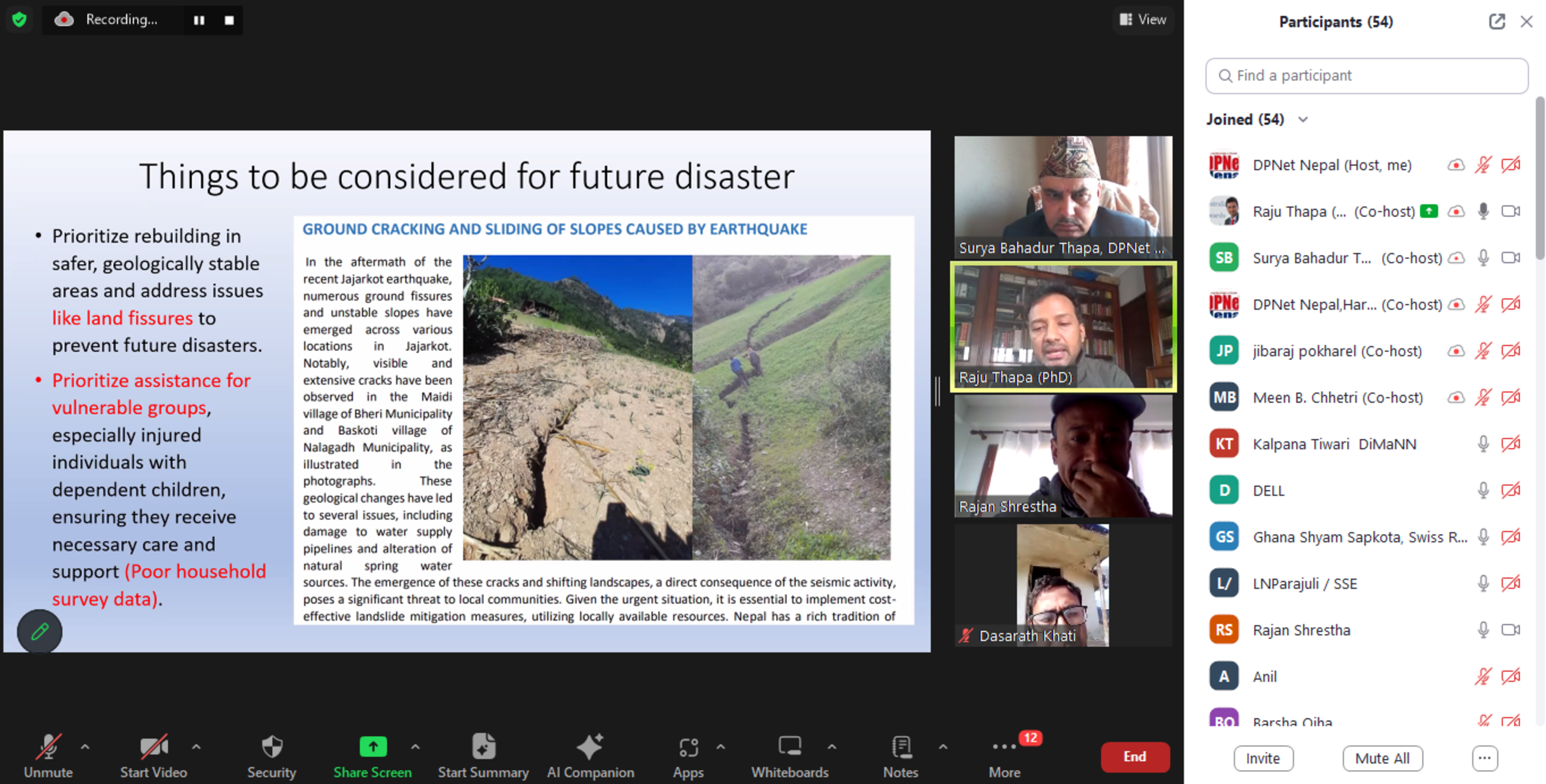Open the More menu with 12 badge
The width and height of the screenshot is (1546, 784).
coord(1004,747)
